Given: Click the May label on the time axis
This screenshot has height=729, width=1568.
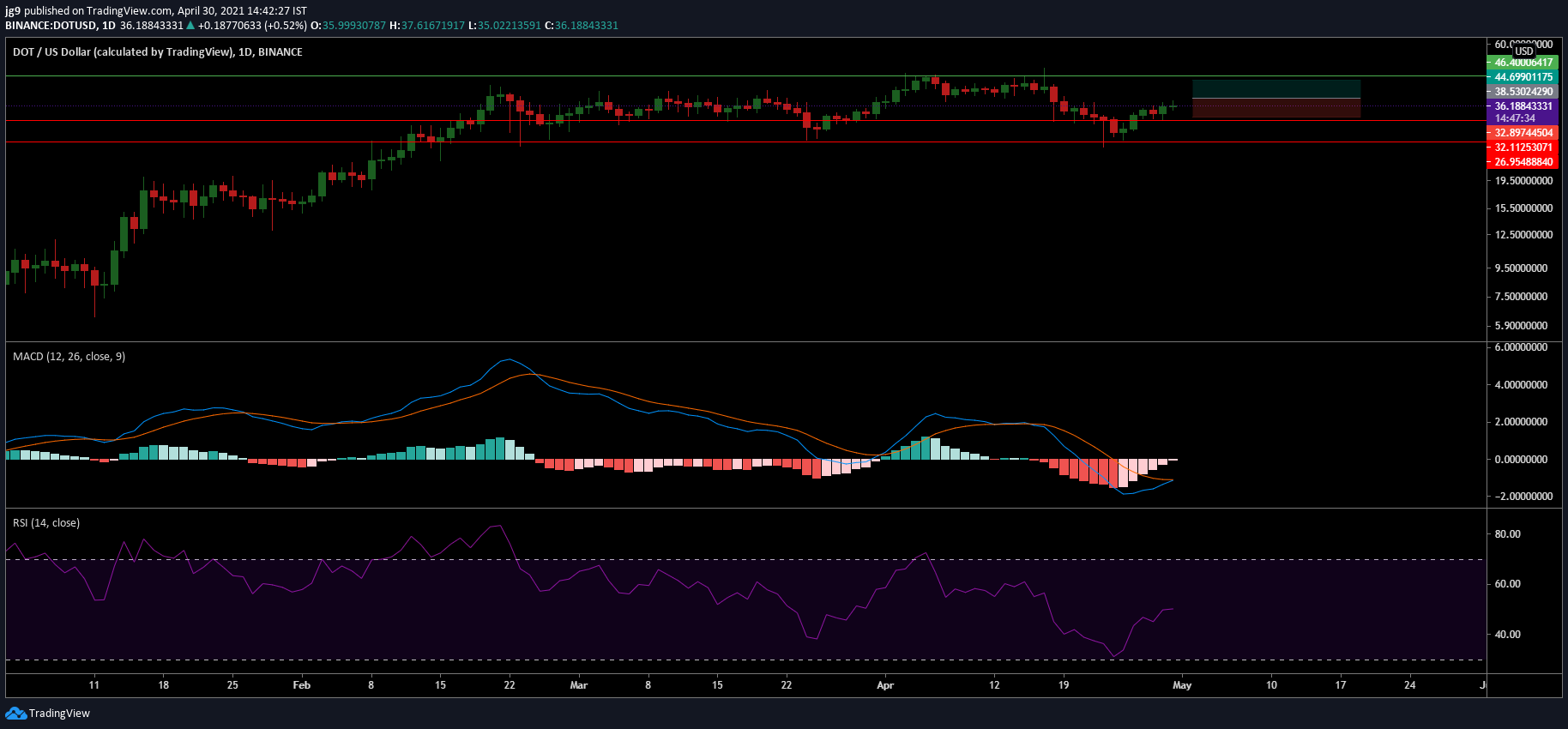Looking at the screenshot, I should click(1182, 685).
